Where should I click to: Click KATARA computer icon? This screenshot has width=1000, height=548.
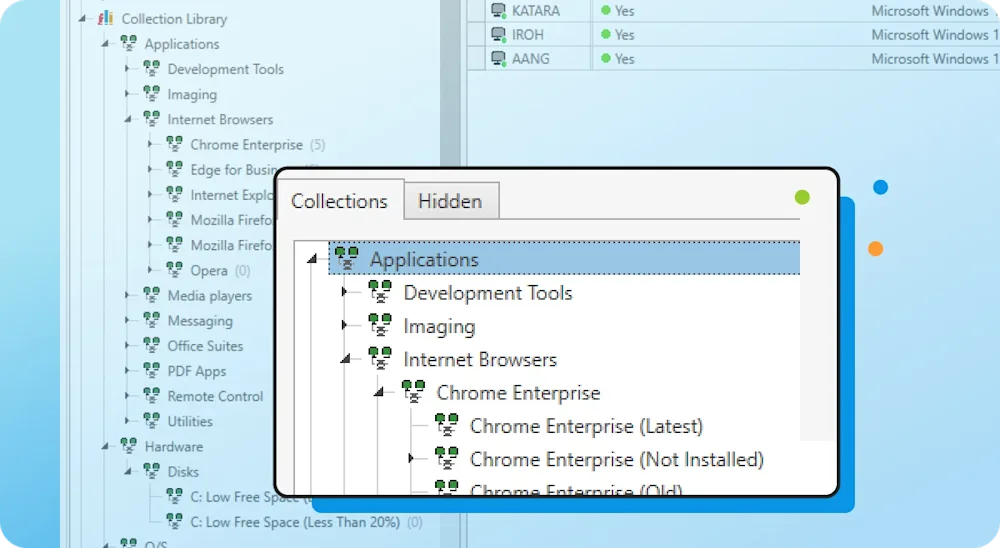click(499, 10)
